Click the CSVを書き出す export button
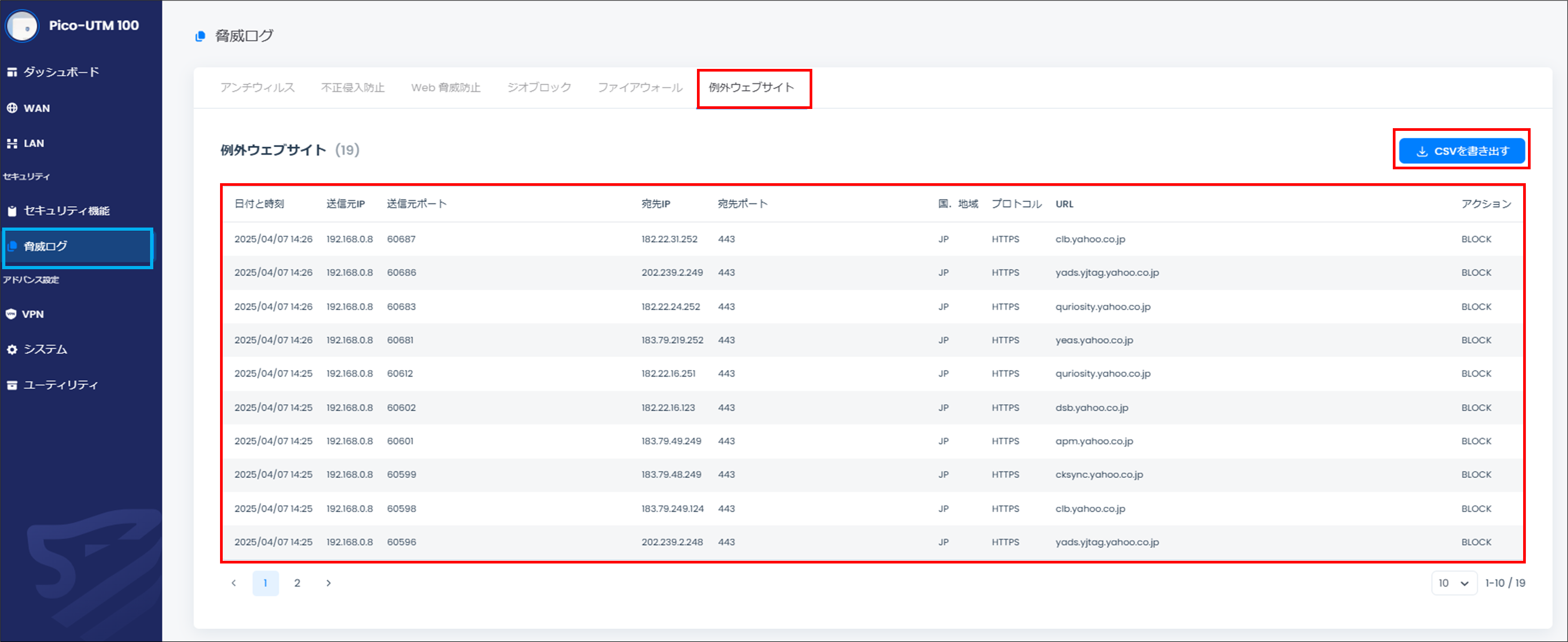Viewport: 1568px width, 642px height. 1462,151
